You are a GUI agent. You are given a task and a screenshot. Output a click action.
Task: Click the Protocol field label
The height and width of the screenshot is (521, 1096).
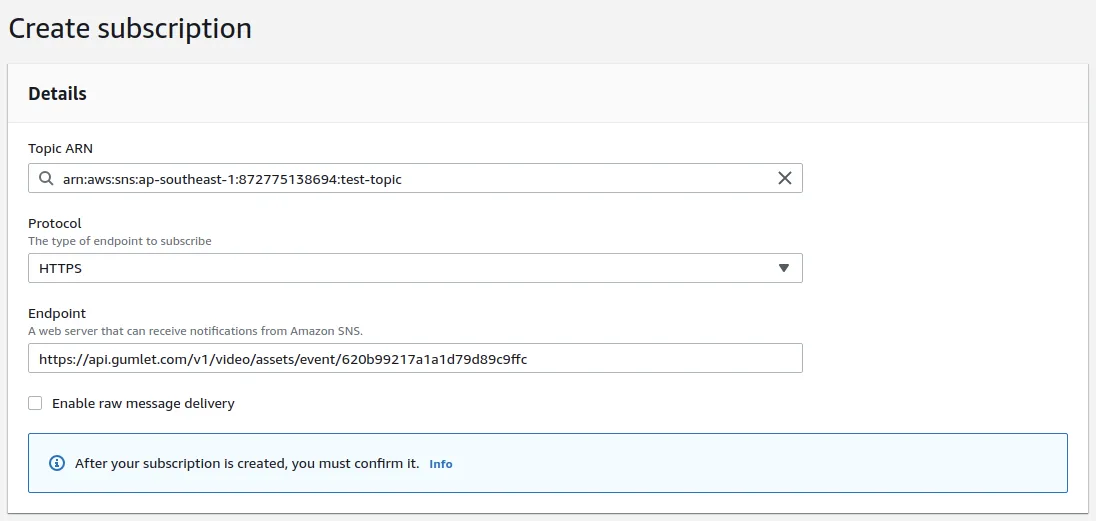point(55,224)
